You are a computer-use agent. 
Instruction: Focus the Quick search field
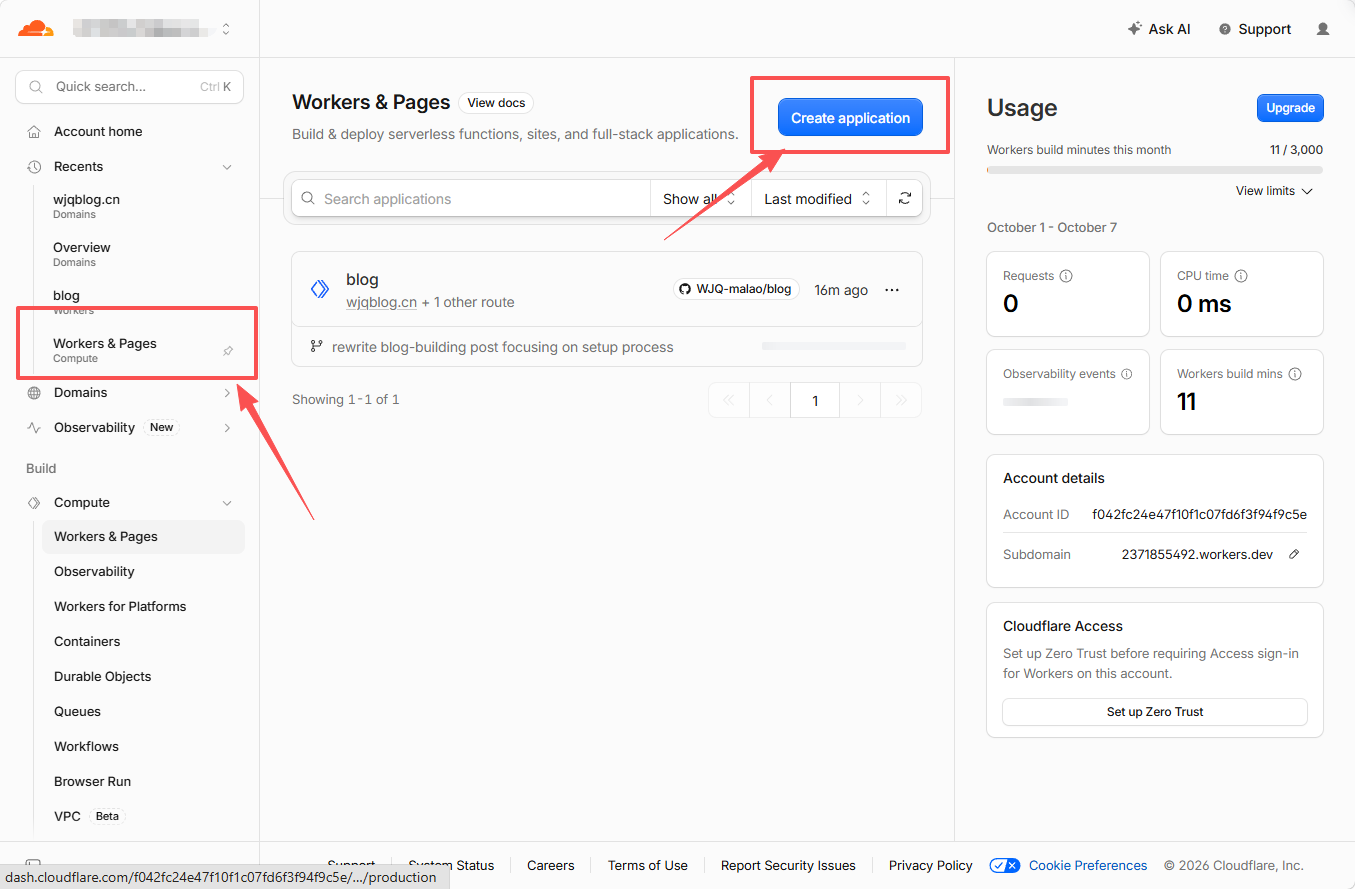[x=130, y=87]
